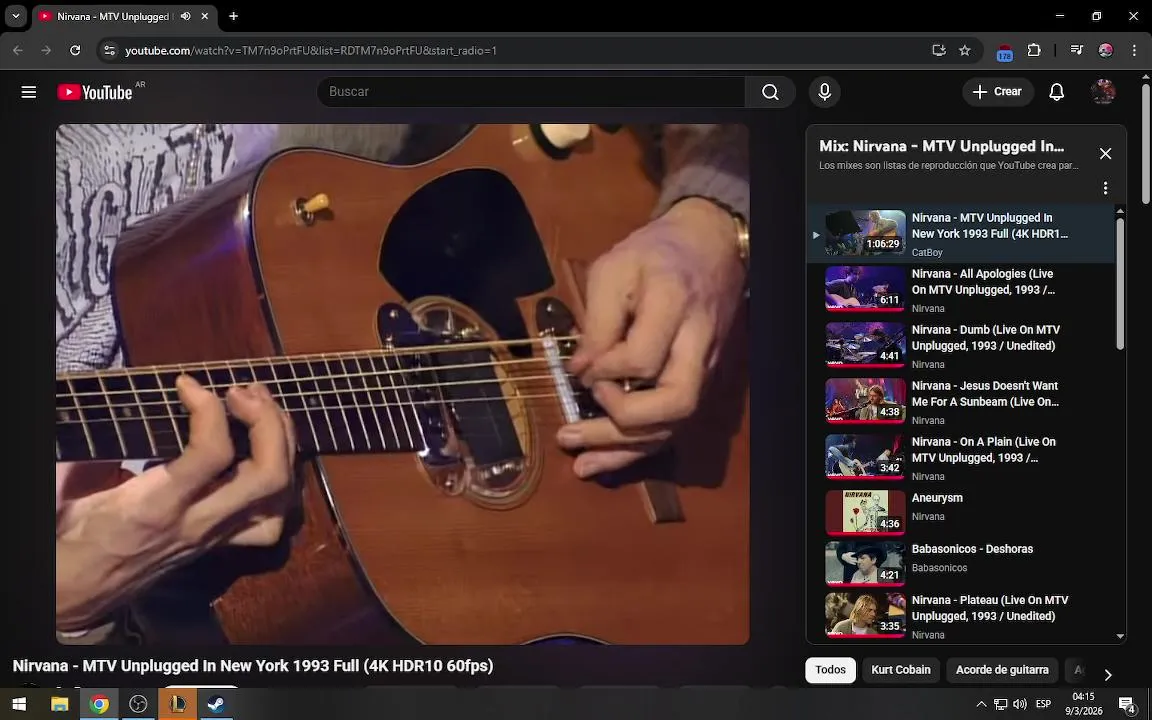View site information in the address bar

[109, 50]
